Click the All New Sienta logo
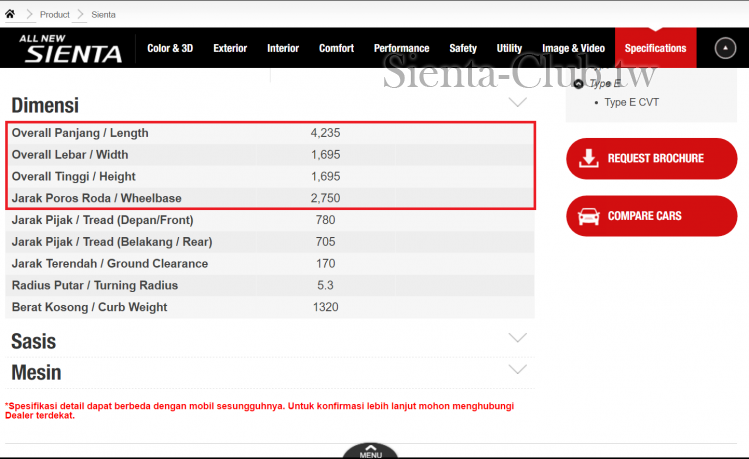The height and width of the screenshot is (459, 749). click(70, 48)
